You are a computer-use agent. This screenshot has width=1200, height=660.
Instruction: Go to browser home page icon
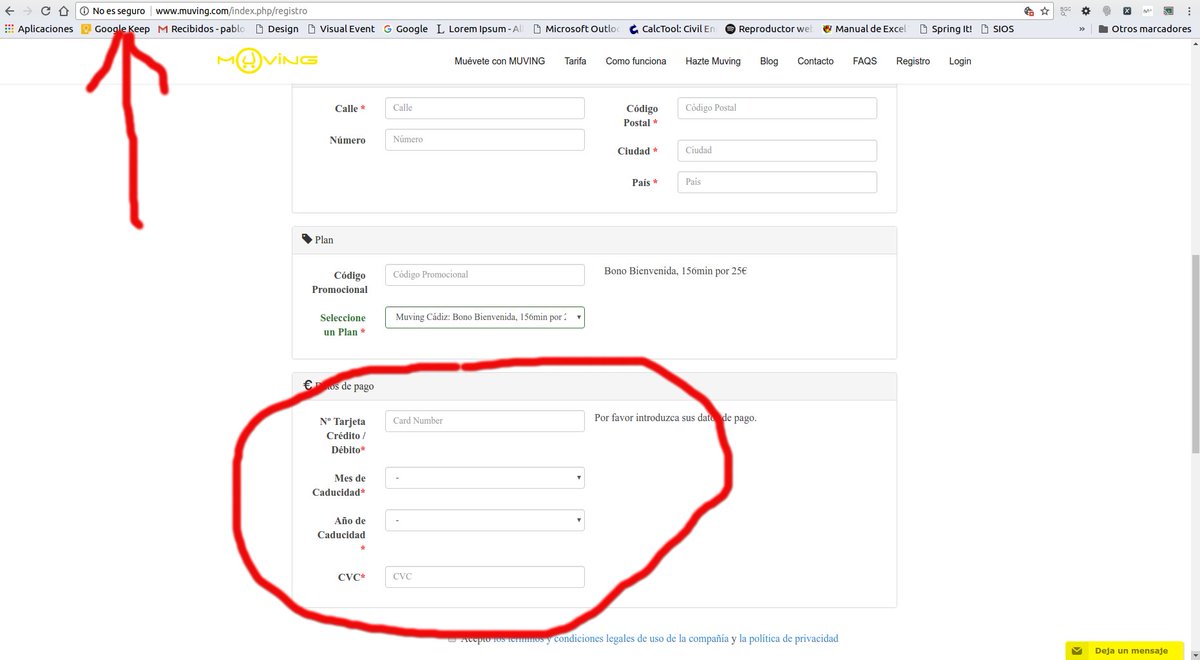click(x=64, y=10)
